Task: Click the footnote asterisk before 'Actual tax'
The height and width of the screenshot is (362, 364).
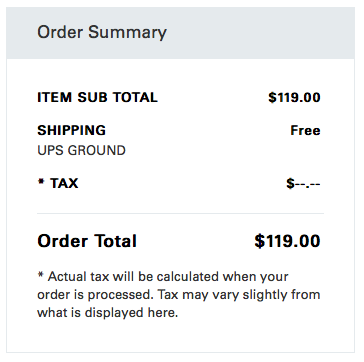Action: pyautogui.click(x=41, y=275)
